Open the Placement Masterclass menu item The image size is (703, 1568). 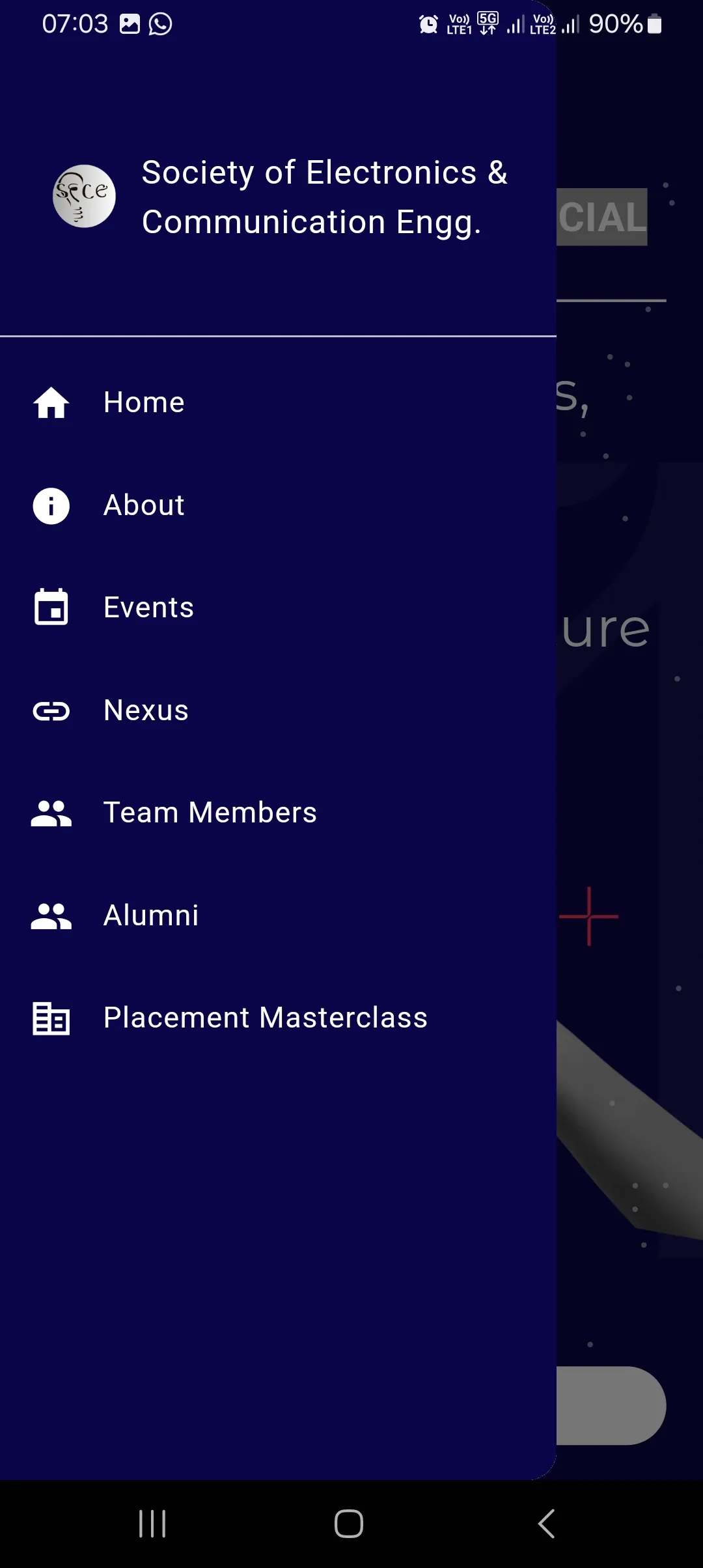(x=278, y=1018)
